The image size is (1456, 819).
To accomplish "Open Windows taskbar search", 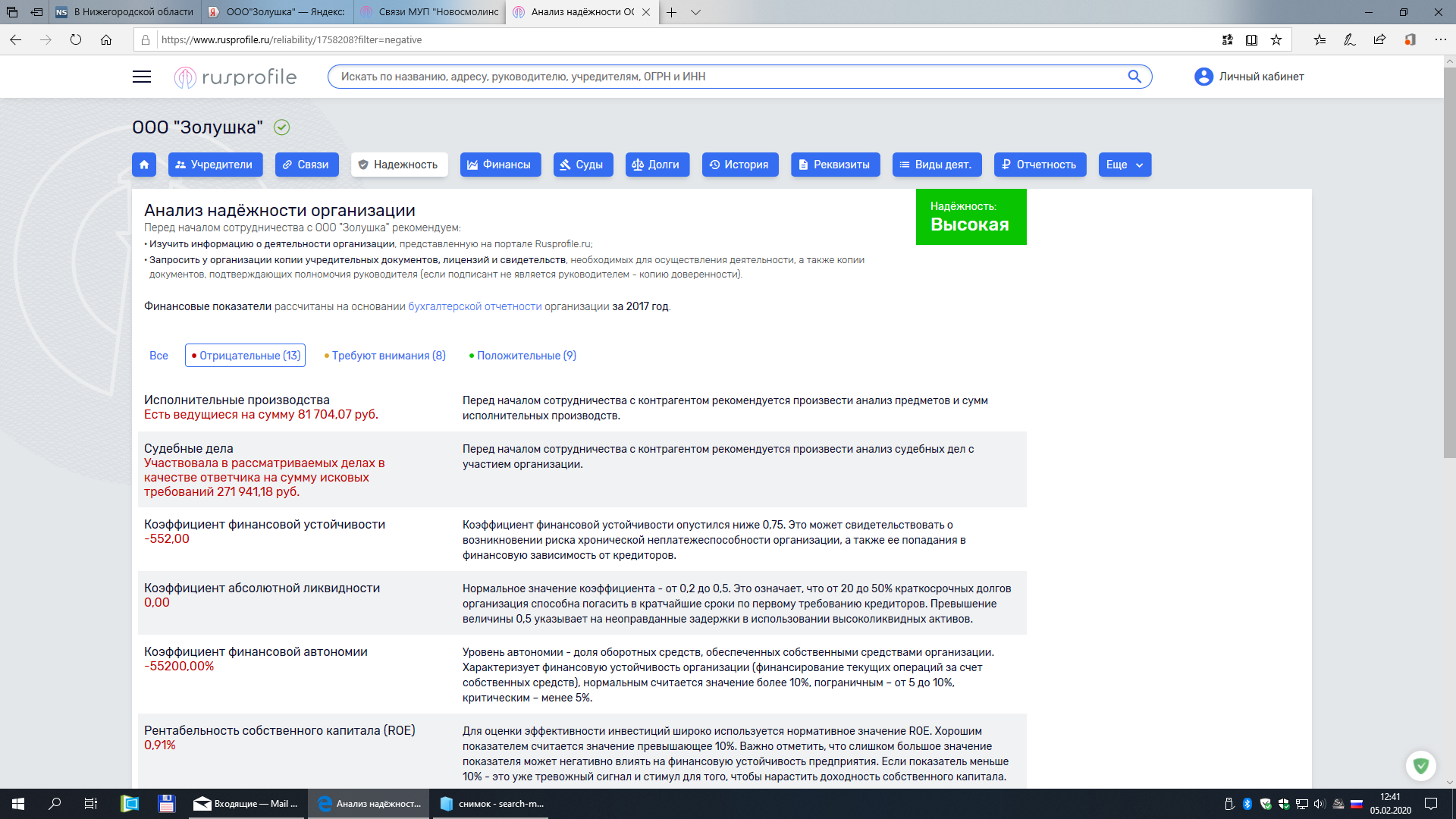I will (55, 804).
